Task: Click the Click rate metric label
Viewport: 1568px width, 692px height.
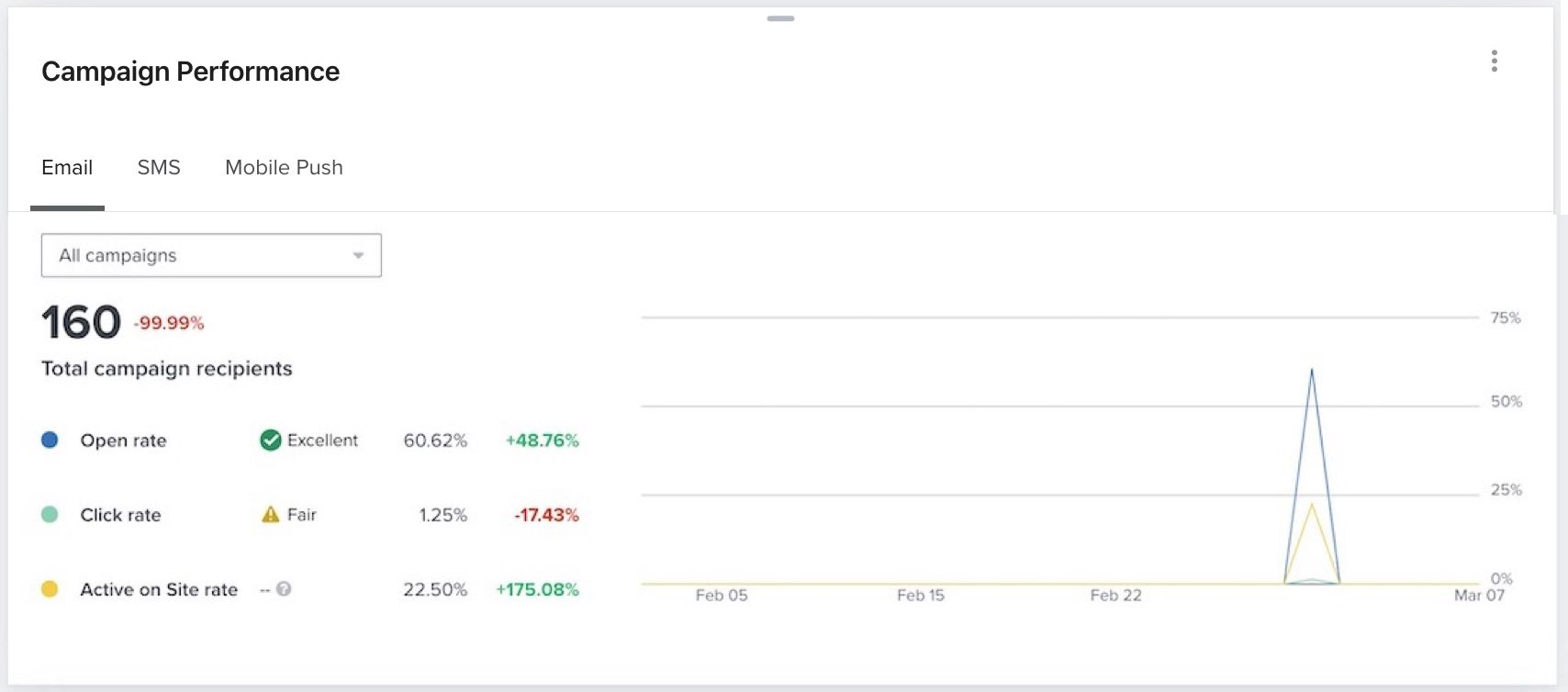Action: point(120,515)
